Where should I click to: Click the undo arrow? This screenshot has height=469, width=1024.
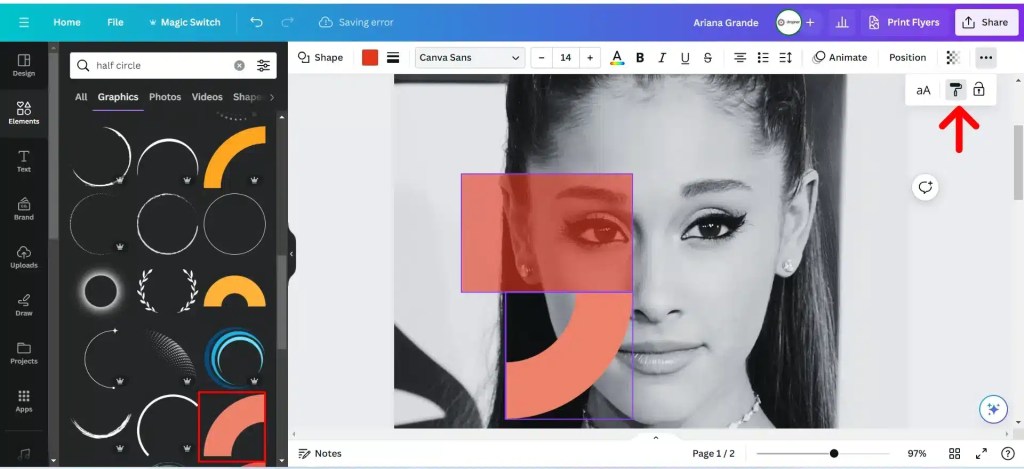257,22
